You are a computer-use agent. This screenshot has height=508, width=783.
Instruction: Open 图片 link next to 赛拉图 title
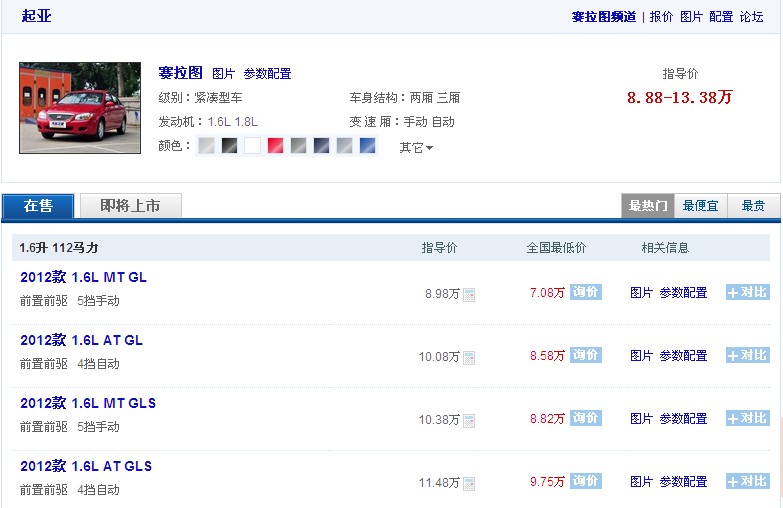224,74
